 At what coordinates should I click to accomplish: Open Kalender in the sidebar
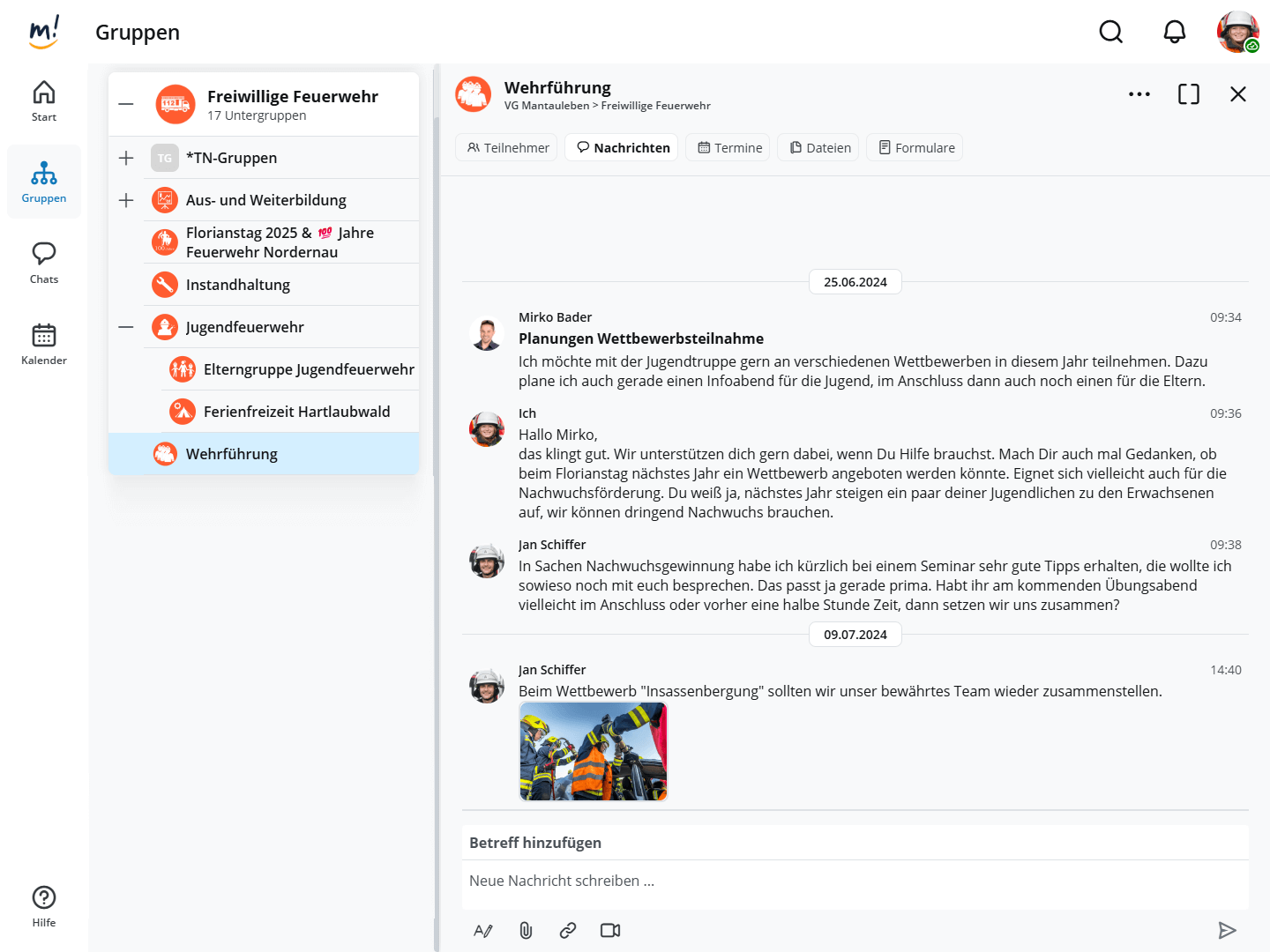[x=44, y=344]
